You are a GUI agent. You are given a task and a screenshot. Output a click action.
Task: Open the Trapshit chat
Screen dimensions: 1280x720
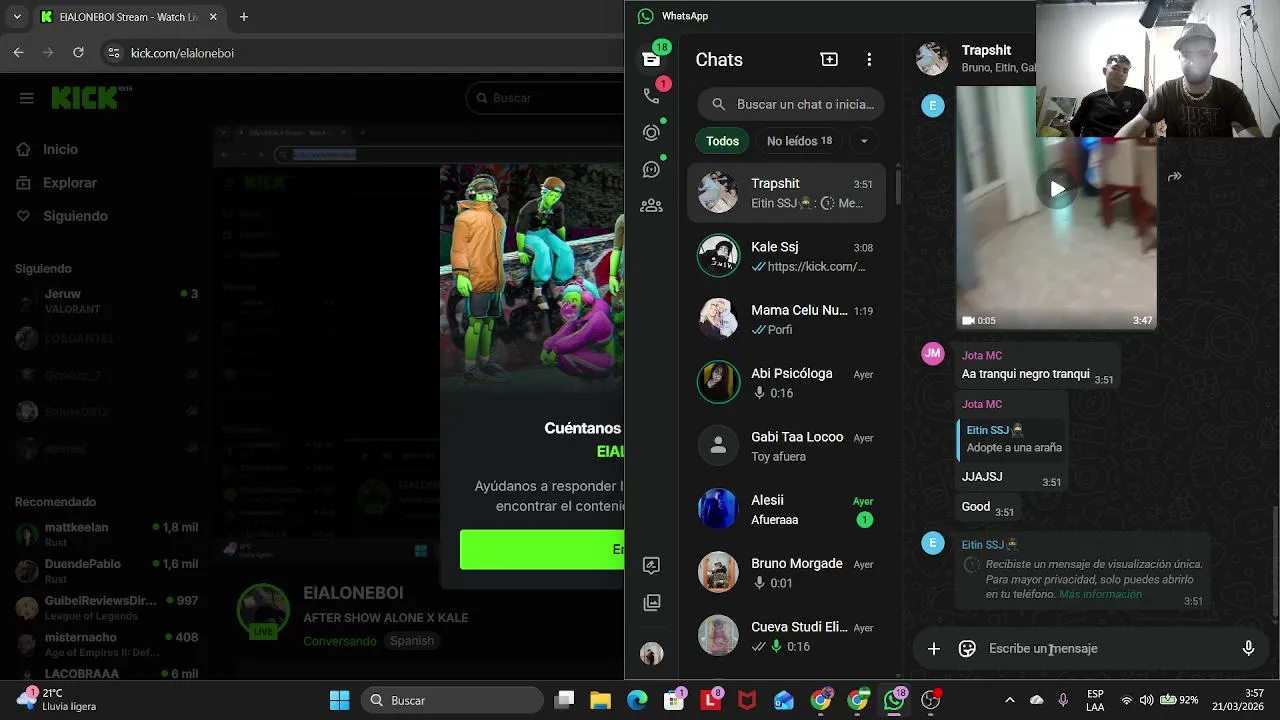click(x=786, y=193)
